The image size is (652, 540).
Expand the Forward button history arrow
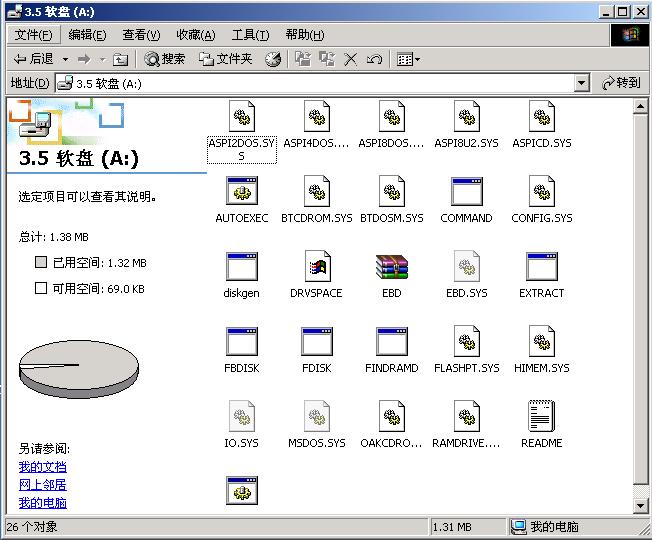[x=102, y=60]
